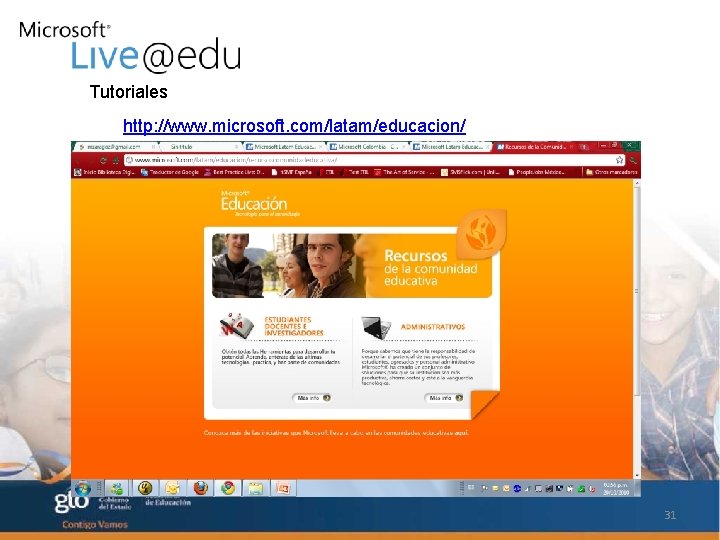Open 'The Art of Service' bookmark
Screen dimensions: 720x540
click(404, 172)
